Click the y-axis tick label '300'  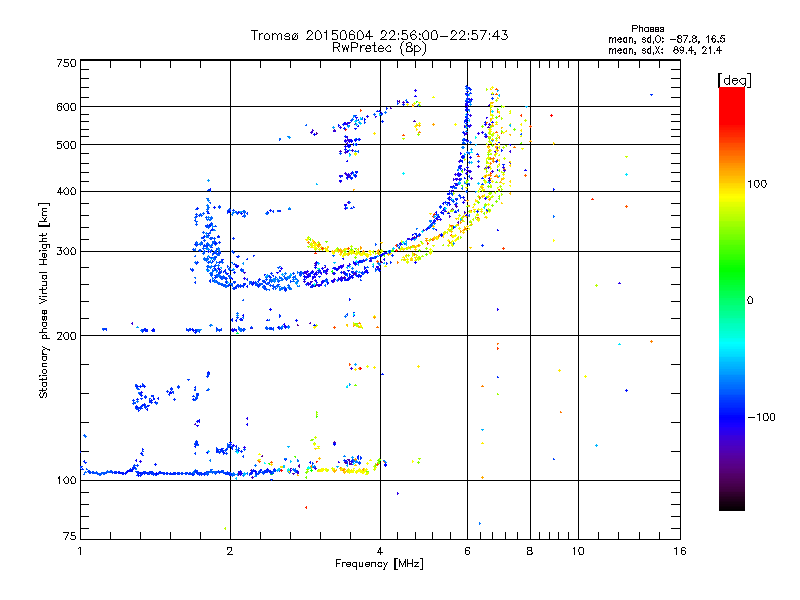[66, 252]
